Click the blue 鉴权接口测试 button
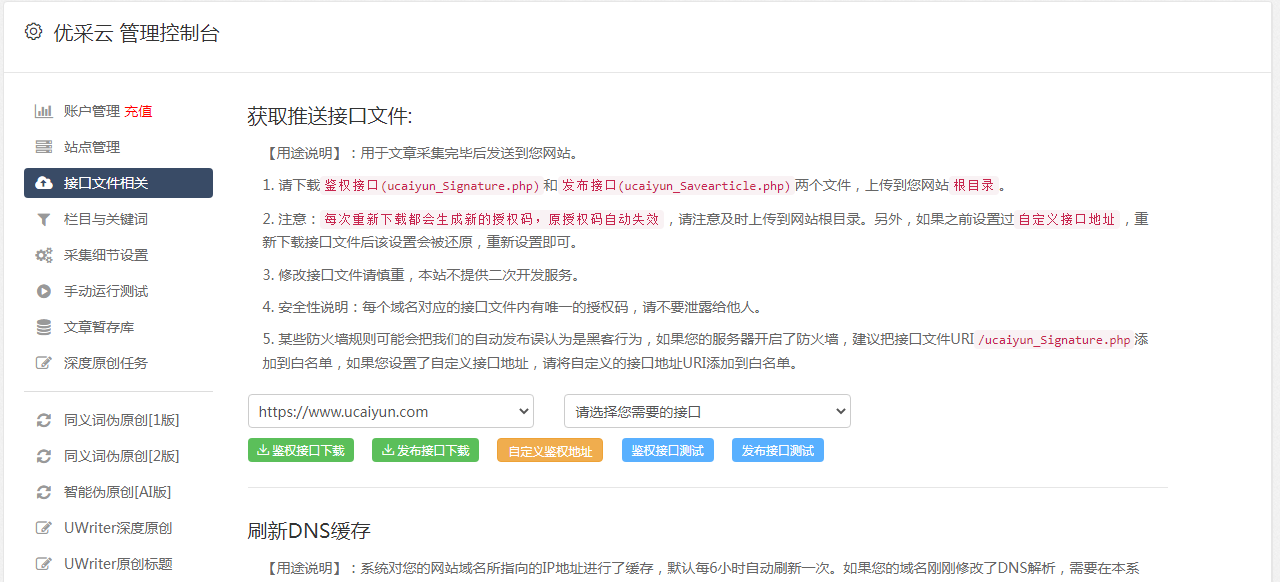This screenshot has height=582, width=1280. 668,450
